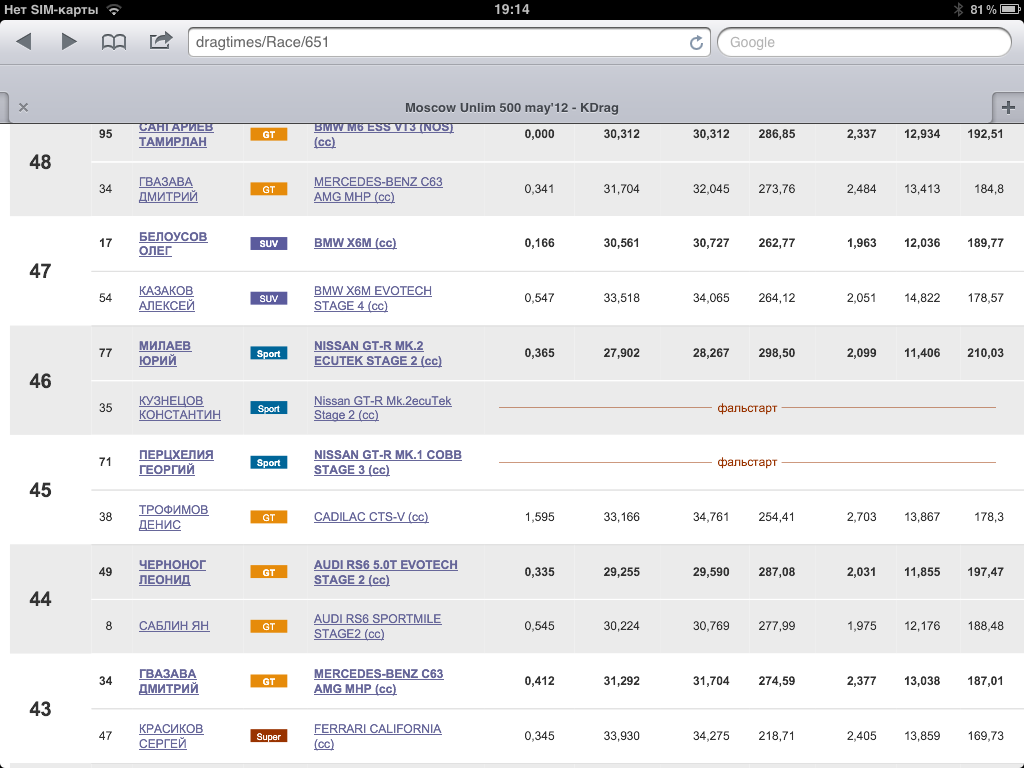Open ГВАЗАВА ДМИТРИЙ link in race 48
Screen dimensions: 1024x768
tap(168, 189)
